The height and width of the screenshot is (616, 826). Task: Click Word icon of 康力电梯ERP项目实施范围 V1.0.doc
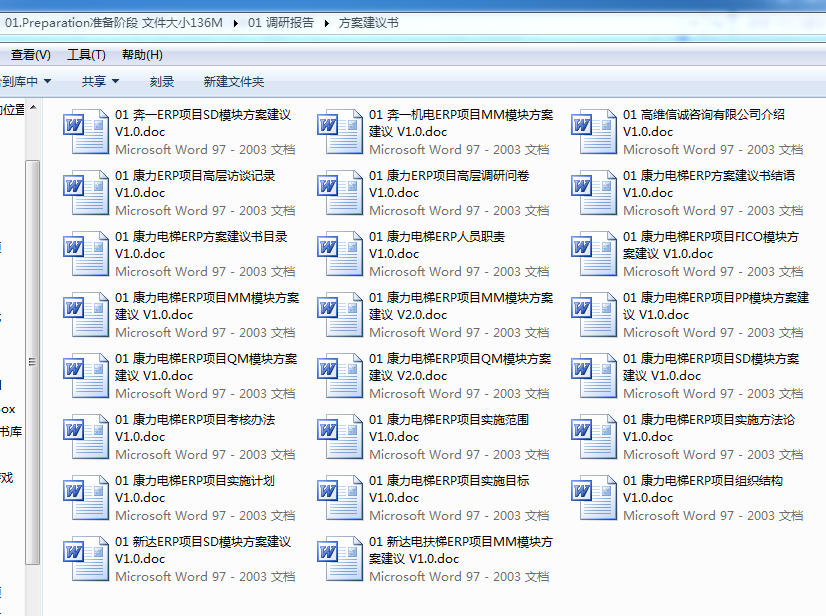[340, 437]
